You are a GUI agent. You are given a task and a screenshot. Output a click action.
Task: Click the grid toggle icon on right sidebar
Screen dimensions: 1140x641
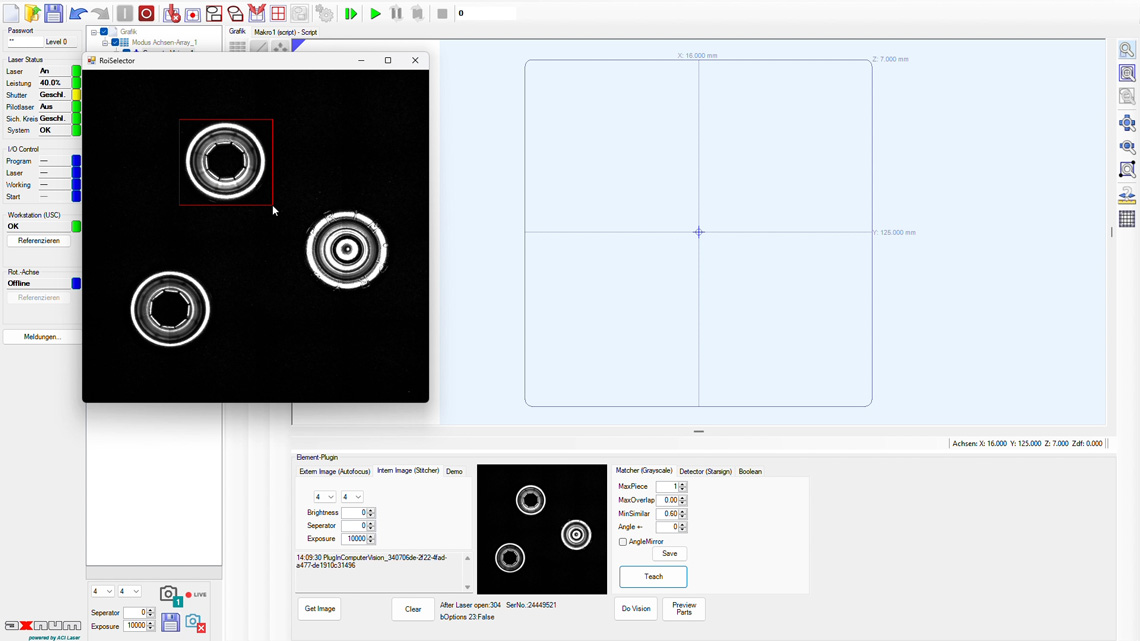coord(1127,219)
